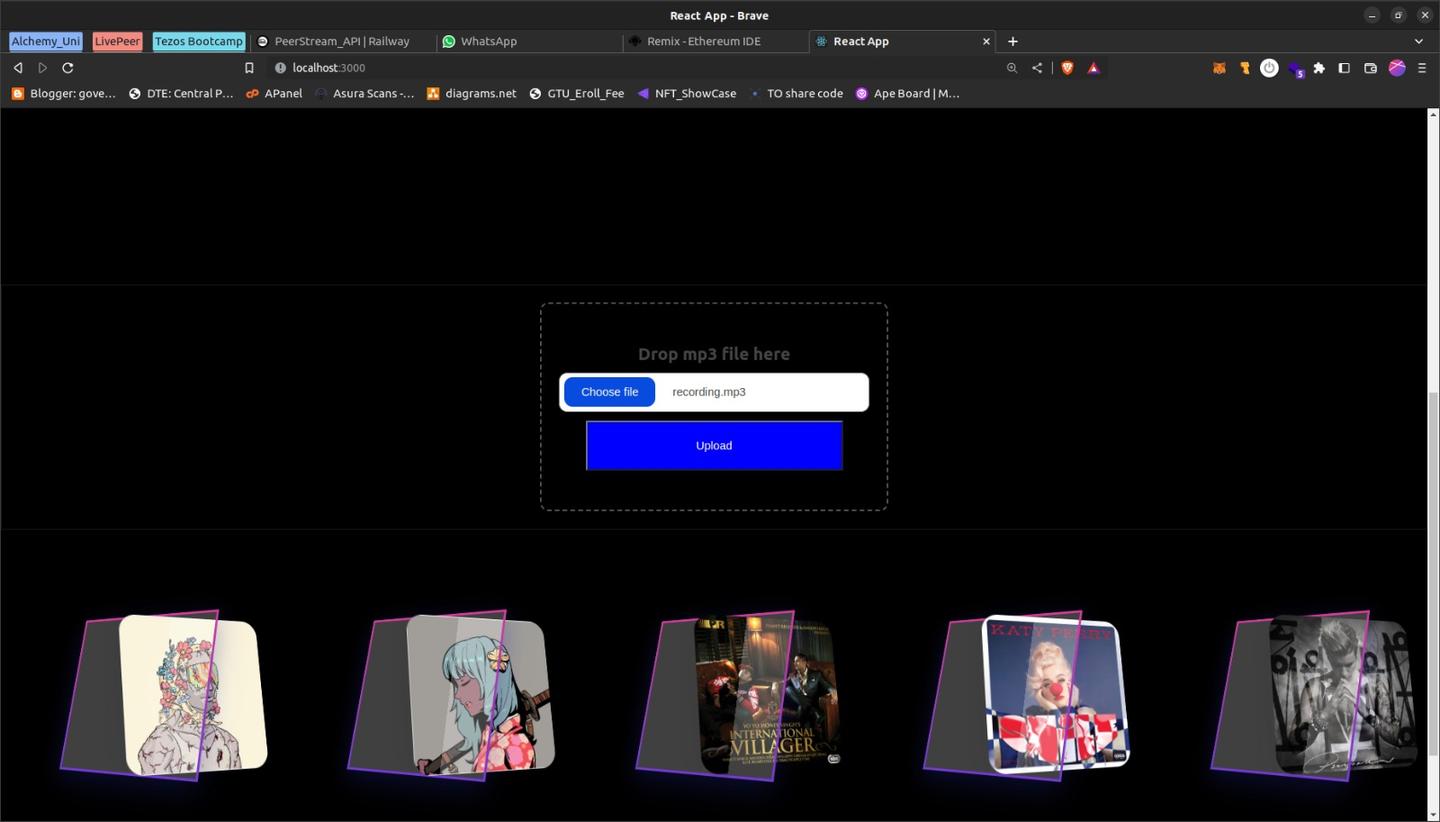Open a new tab with plus button

coord(1013,41)
